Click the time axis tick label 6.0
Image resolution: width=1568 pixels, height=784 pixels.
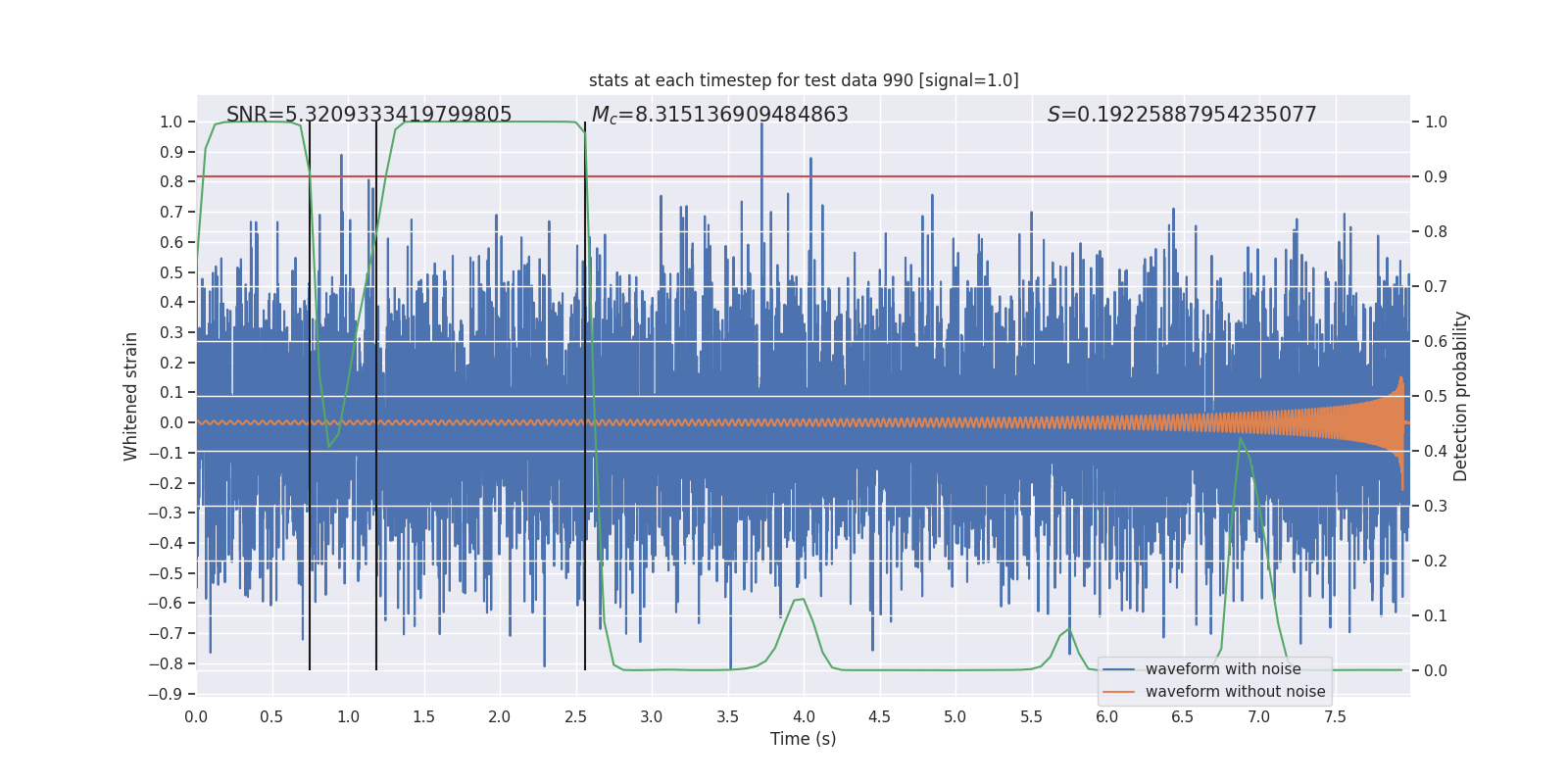1107,716
